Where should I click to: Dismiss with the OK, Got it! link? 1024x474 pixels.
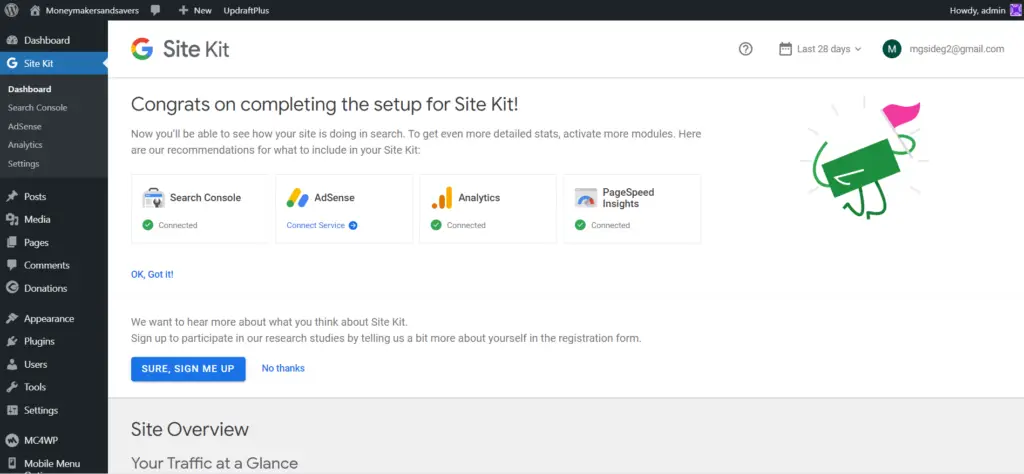tap(152, 275)
